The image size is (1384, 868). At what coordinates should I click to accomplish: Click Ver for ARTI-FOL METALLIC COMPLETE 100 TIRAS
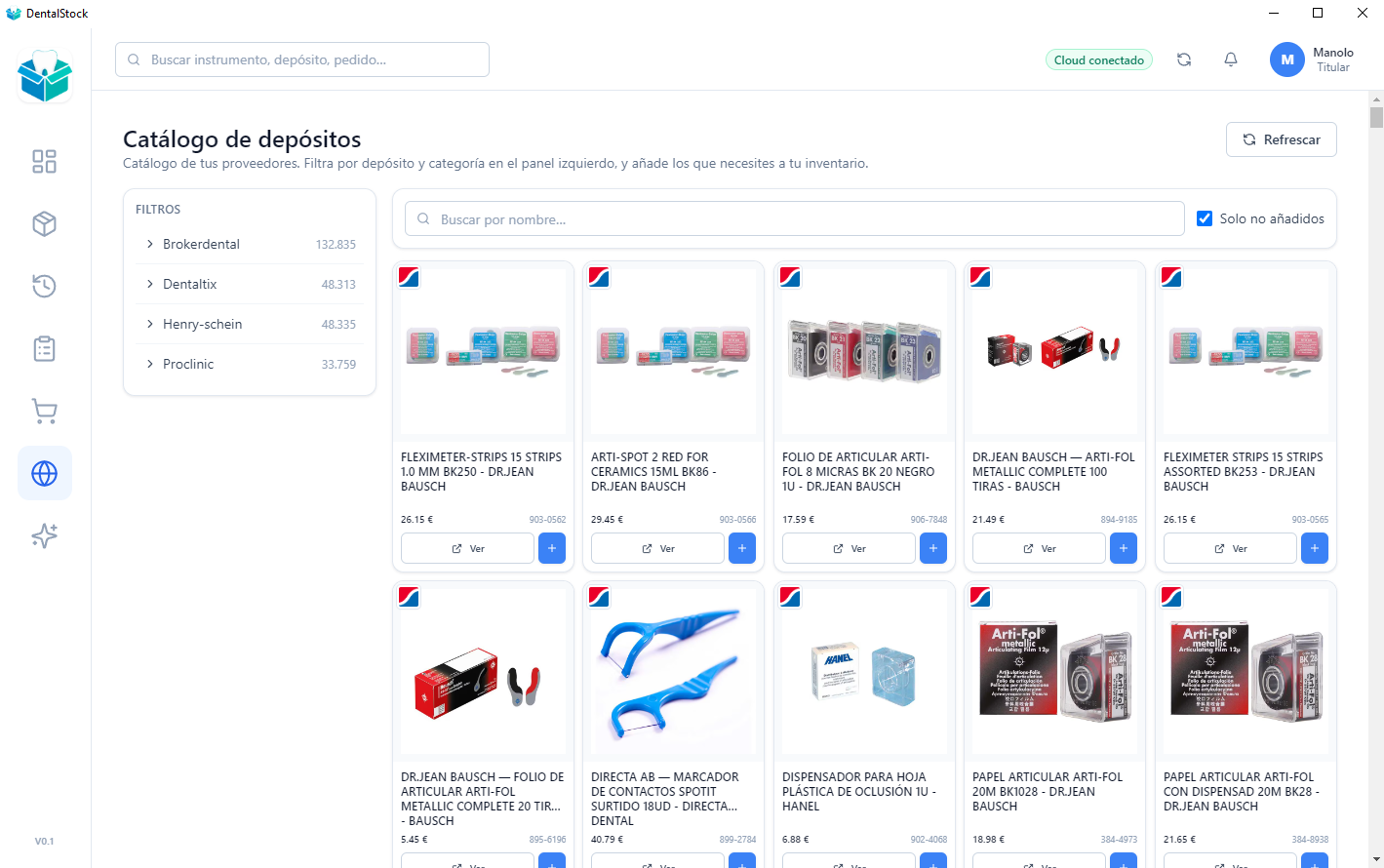[x=1040, y=548]
